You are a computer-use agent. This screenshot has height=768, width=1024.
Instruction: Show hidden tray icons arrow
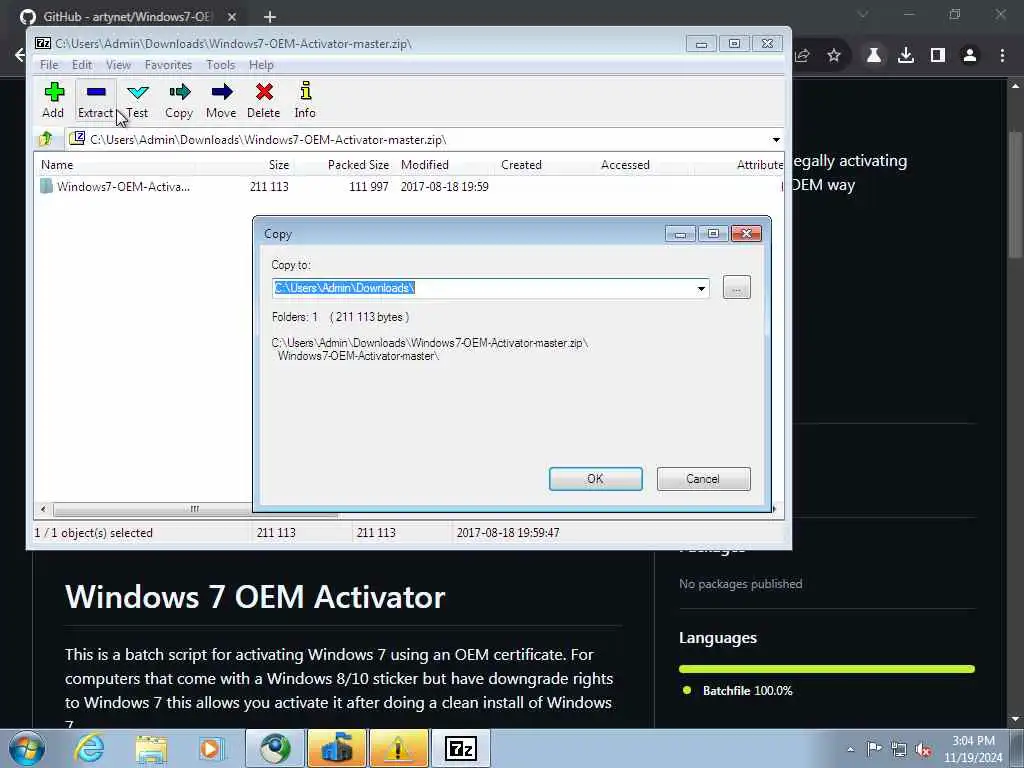click(850, 750)
